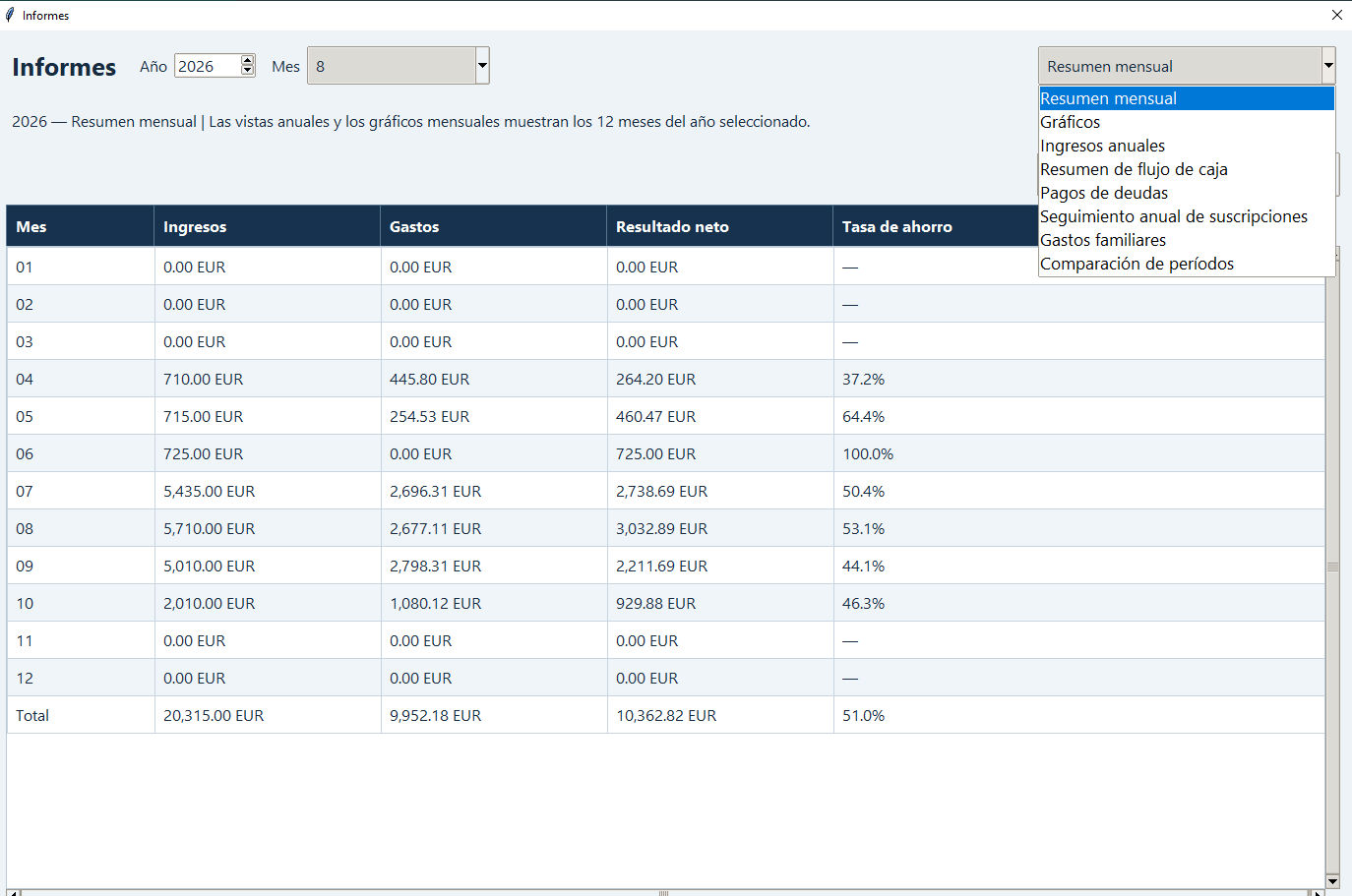Screen dimensions: 1352x896
Task: Select highlighted Resumen mensual list option
Action: click(1186, 98)
